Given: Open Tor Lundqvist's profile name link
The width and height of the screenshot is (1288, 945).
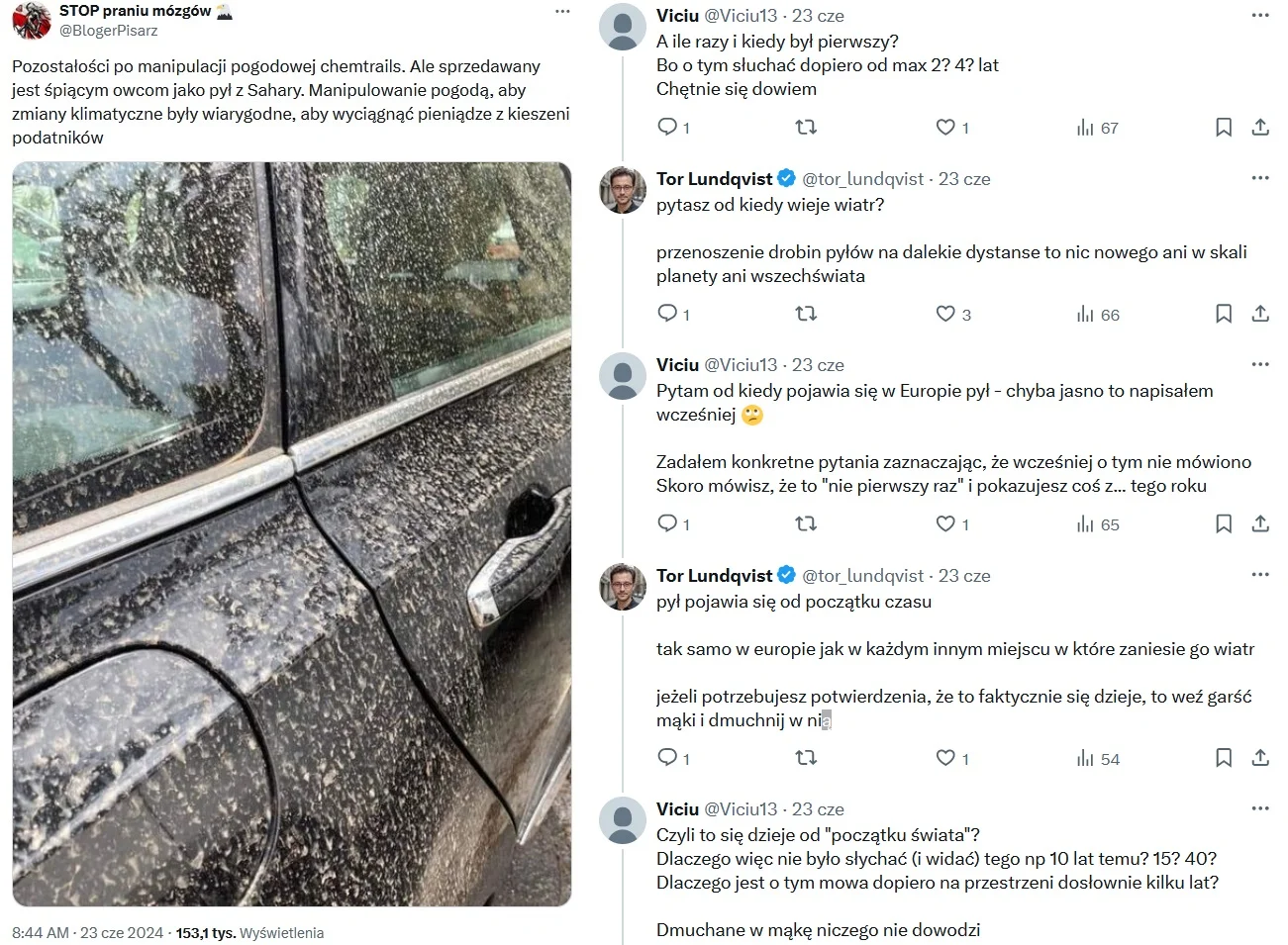Looking at the screenshot, I should tap(714, 179).
